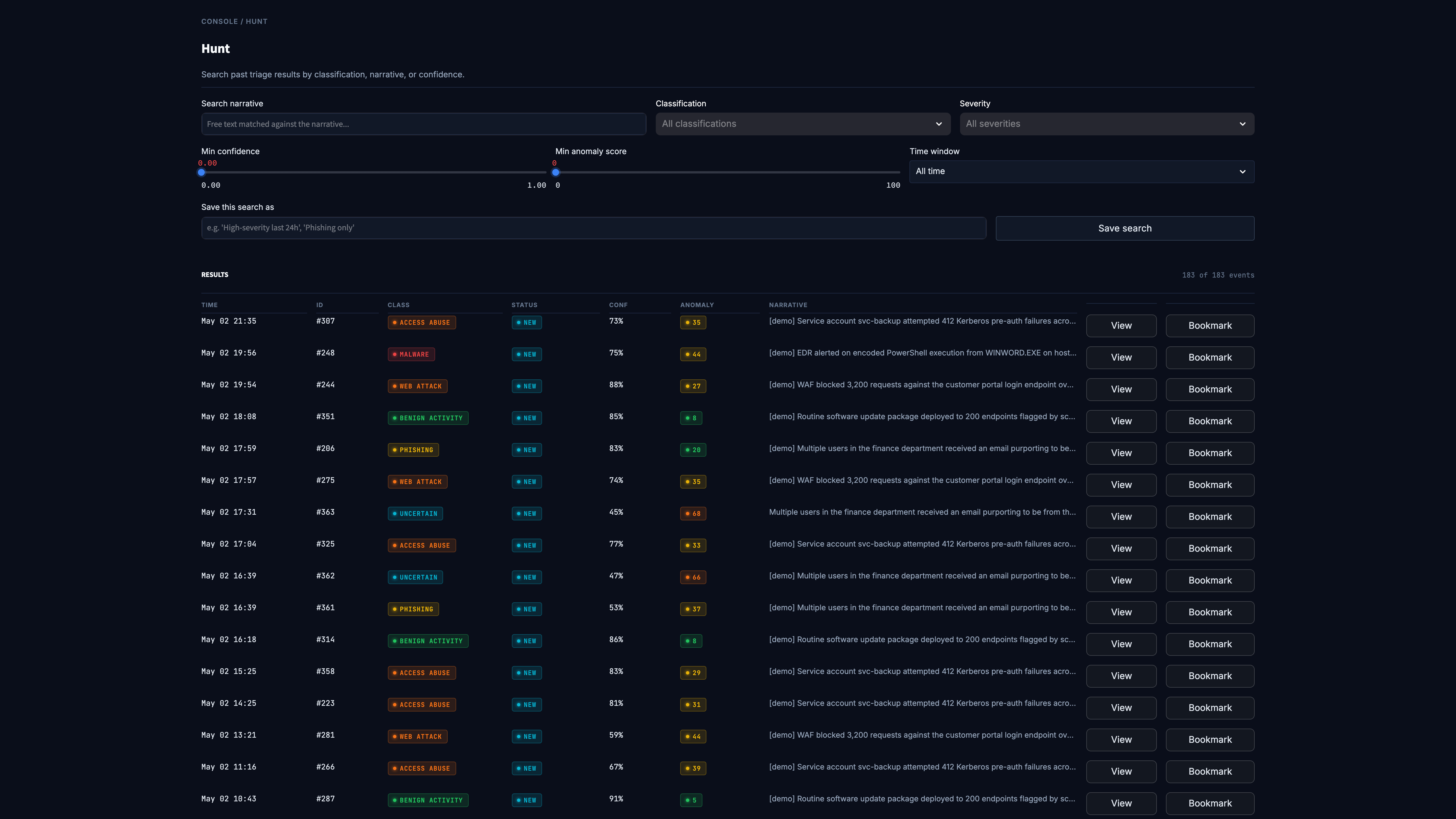Bookmark event #275
The height and width of the screenshot is (819, 1456).
coord(1210,485)
